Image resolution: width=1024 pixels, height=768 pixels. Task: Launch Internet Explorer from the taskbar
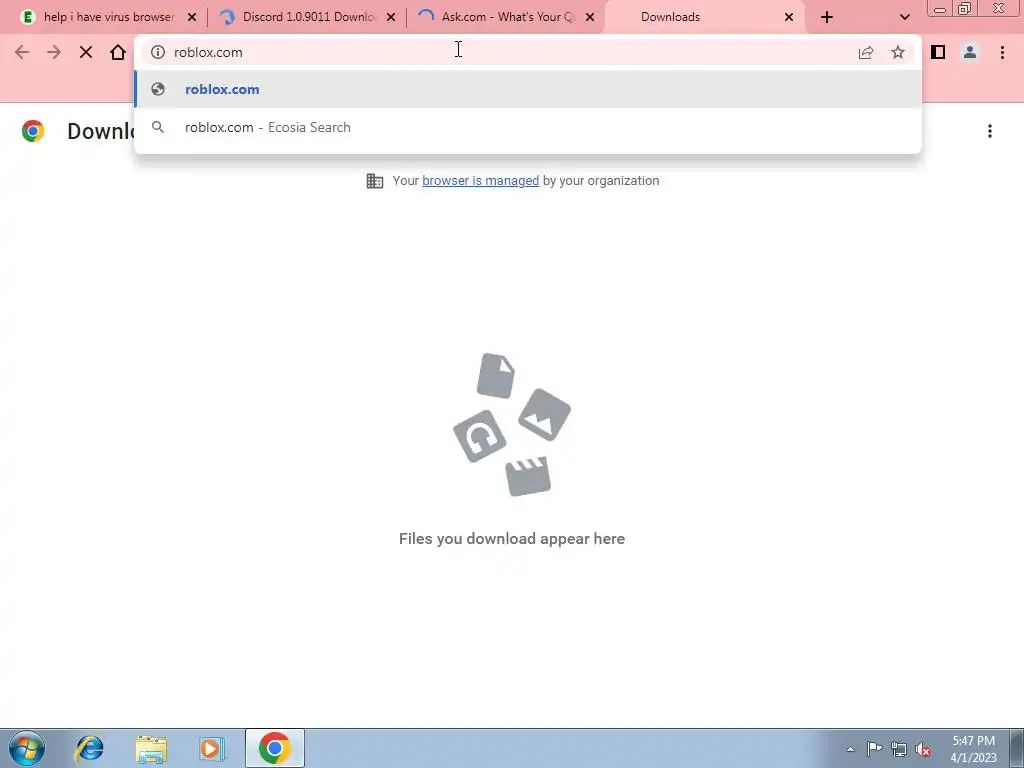click(89, 748)
